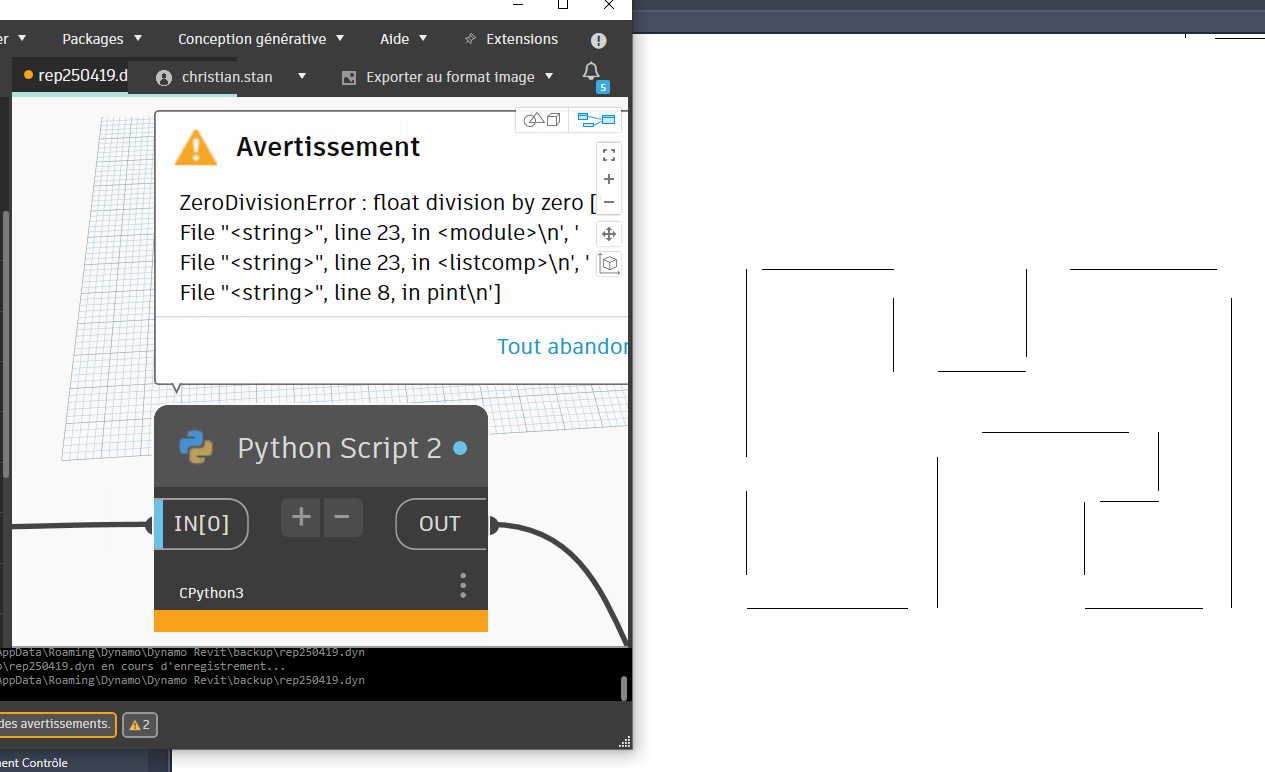Select the Python Script 2 node title

coord(339,448)
